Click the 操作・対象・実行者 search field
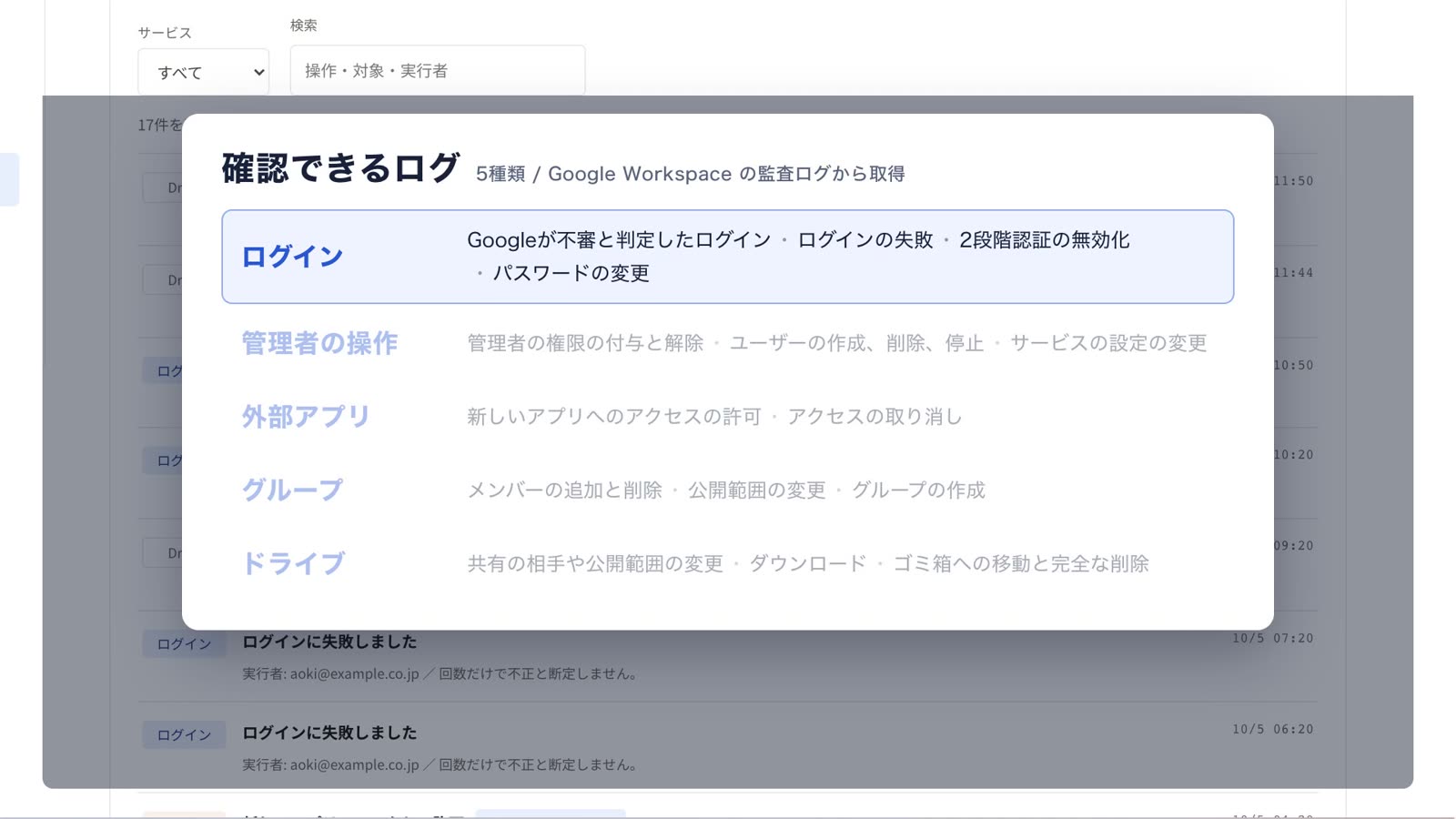1456x819 pixels. [438, 70]
